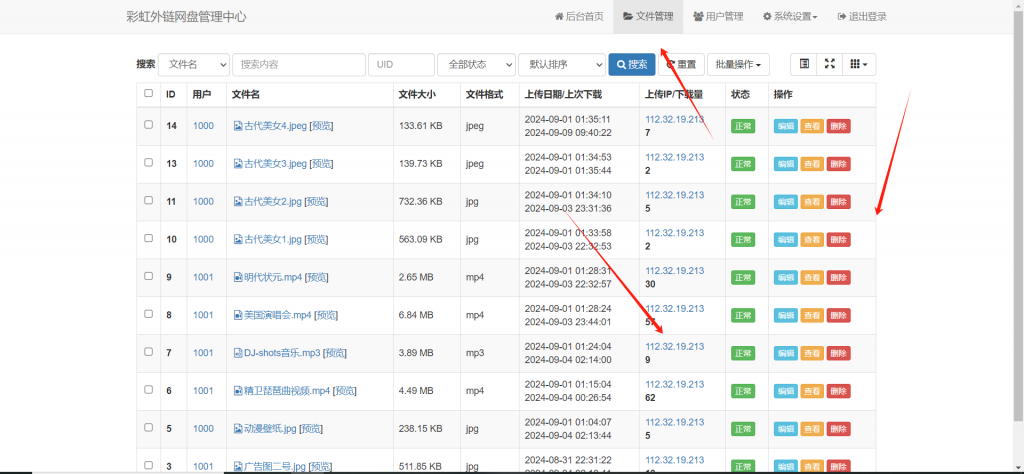Click the 重置 reset button
The image size is (1024, 474).
(x=681, y=64)
